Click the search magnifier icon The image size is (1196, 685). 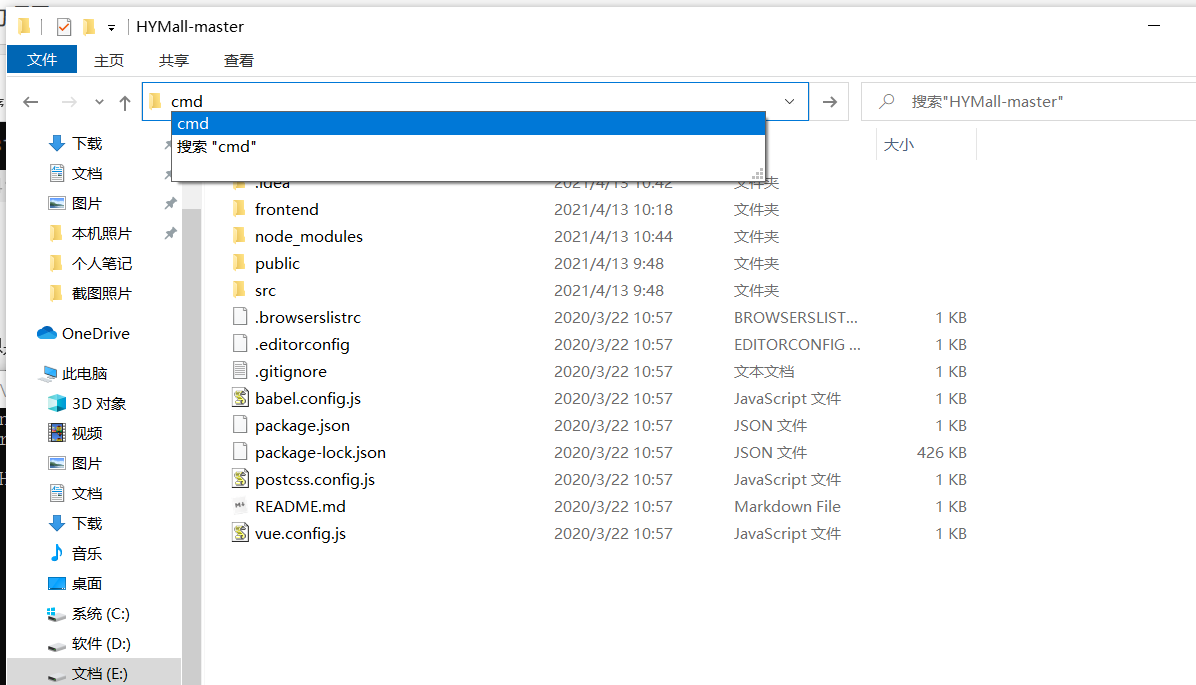[x=886, y=101]
